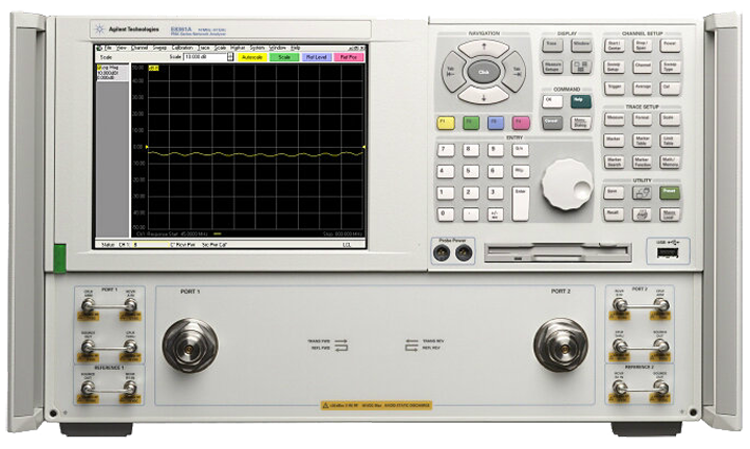Tap the right Probe Power connector

pyautogui.click(x=463, y=253)
